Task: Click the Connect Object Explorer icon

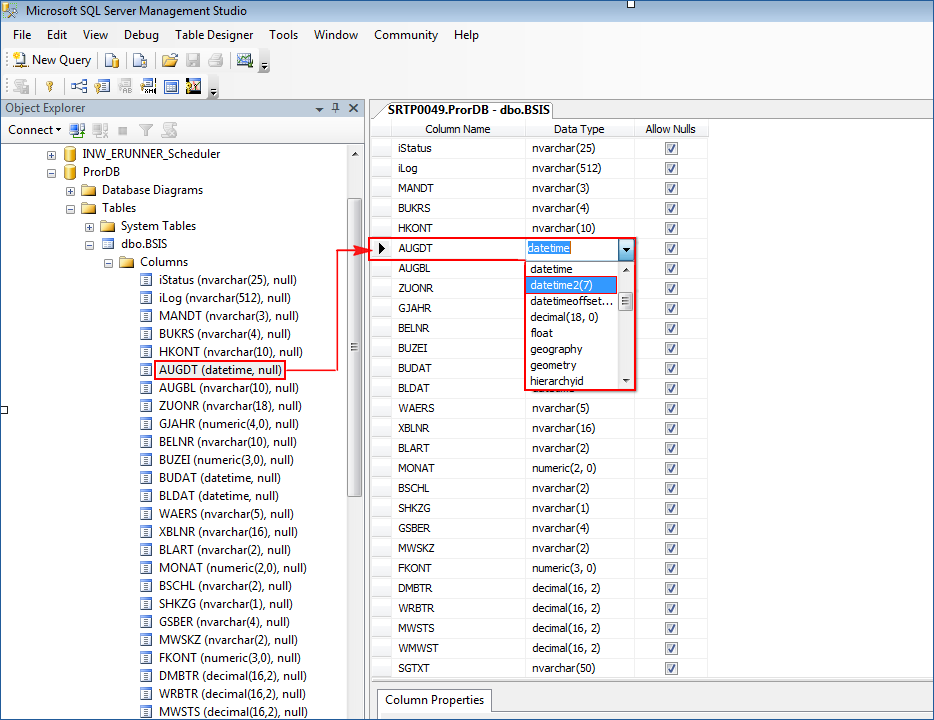Action: [77, 130]
